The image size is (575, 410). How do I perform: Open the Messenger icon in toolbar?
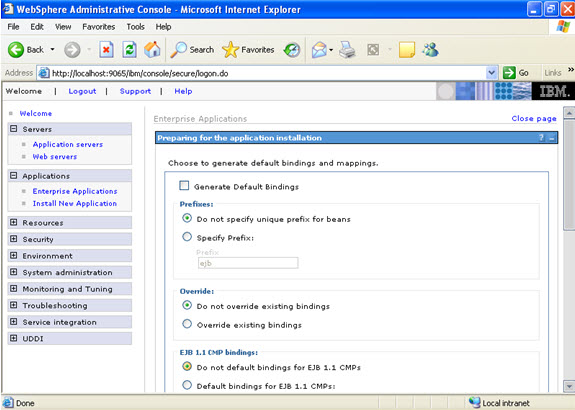point(430,50)
